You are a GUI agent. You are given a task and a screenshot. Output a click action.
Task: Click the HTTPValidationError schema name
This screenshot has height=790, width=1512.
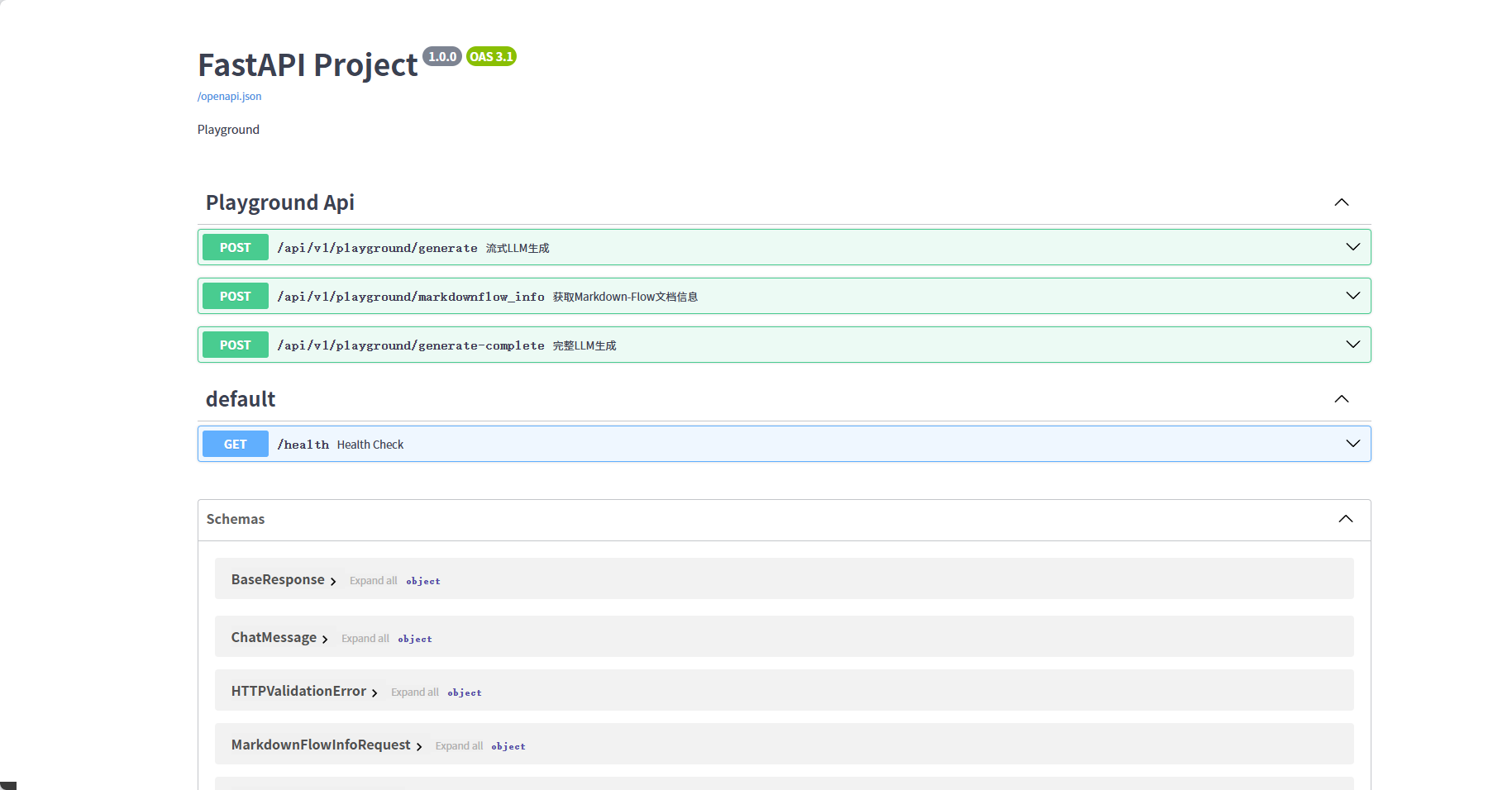click(x=298, y=691)
